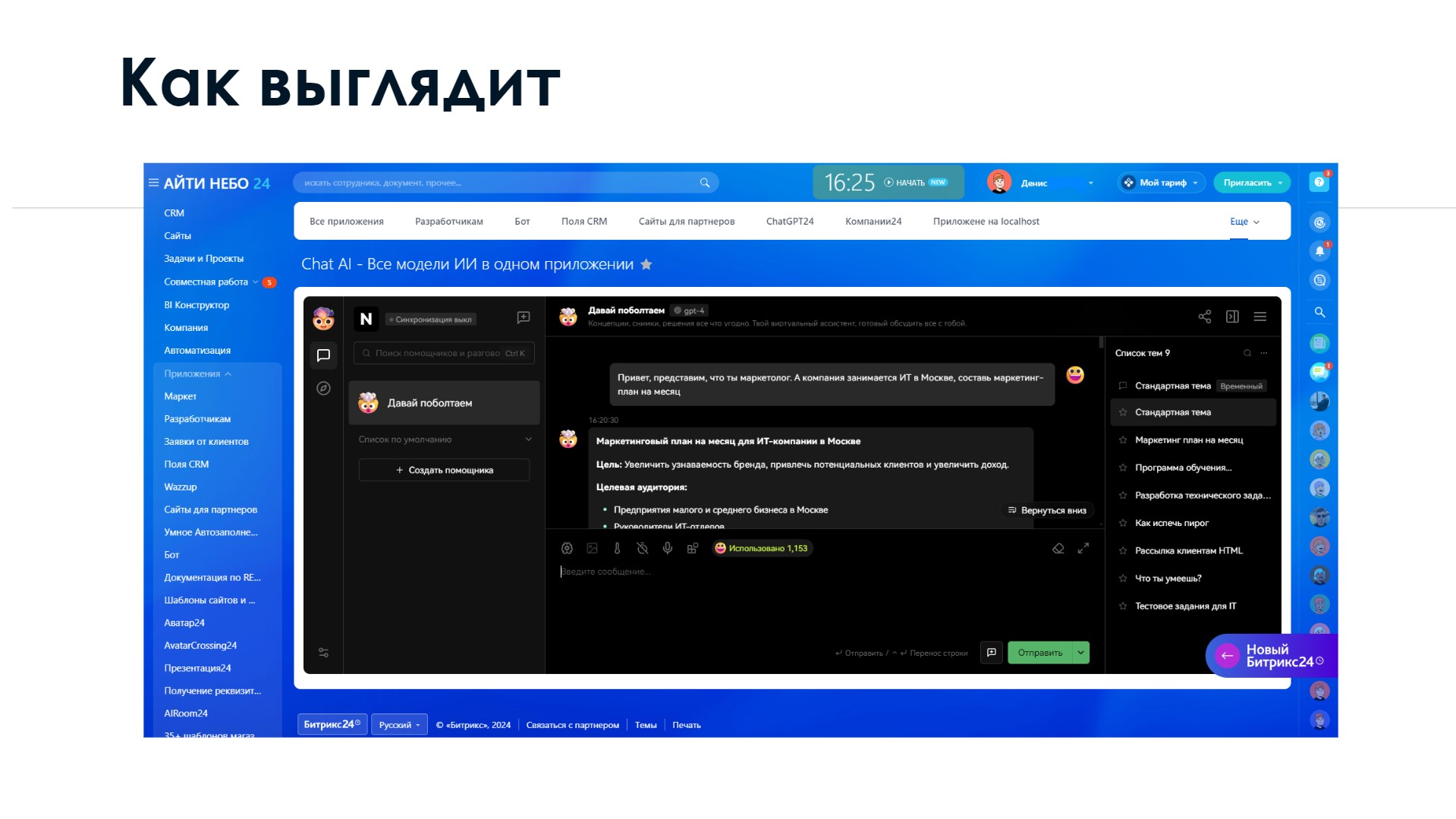Select the 'Давай поболтаем' assistant in list
Screen dimensions: 1456x819
pos(445,403)
